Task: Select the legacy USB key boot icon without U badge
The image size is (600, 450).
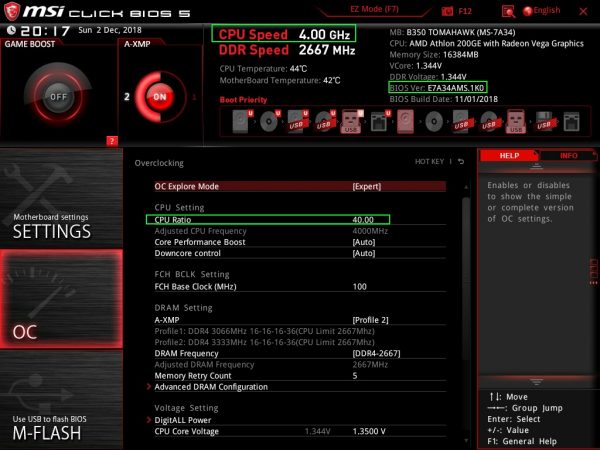Action: [x=516, y=121]
